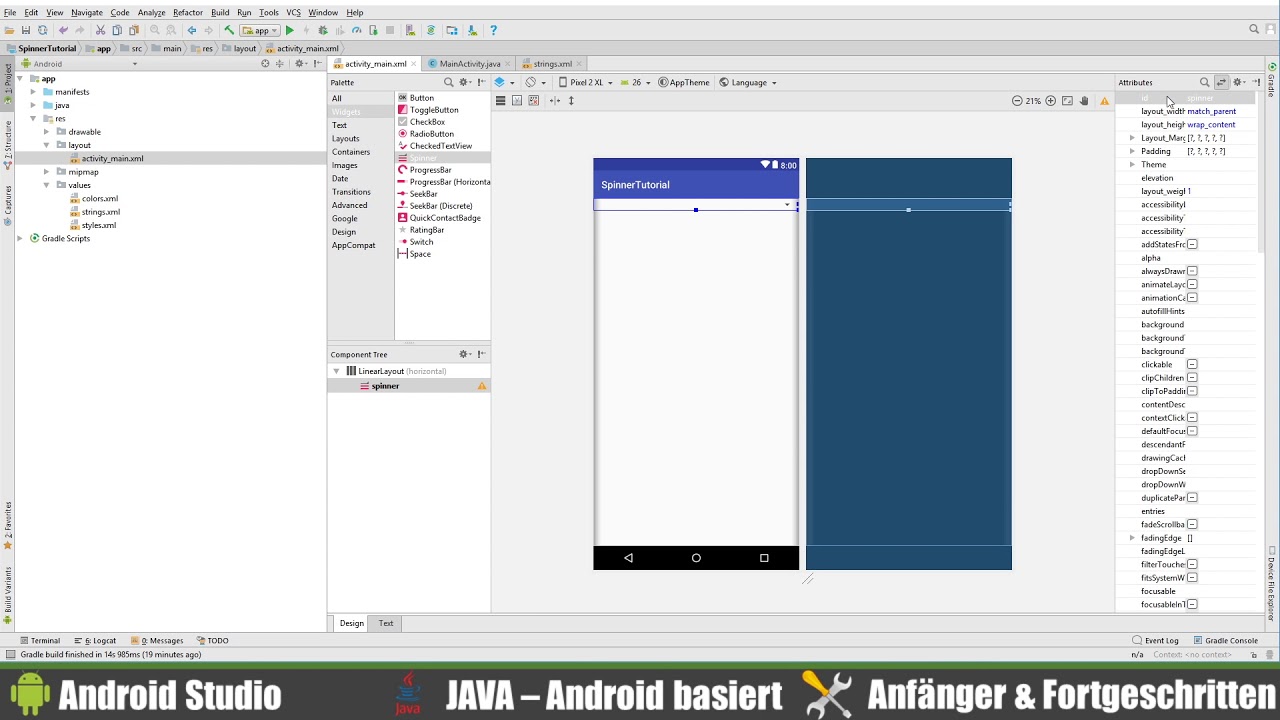Open the app run configuration dropdown
This screenshot has width=1280, height=720.
tap(260, 30)
